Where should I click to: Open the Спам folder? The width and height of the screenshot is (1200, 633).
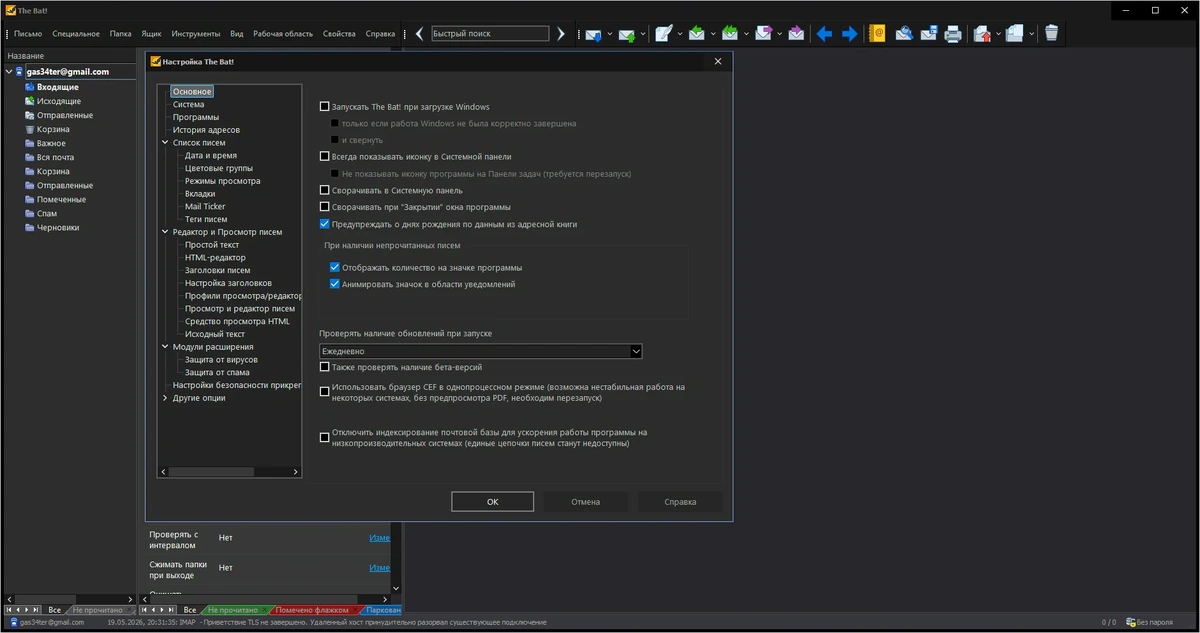pos(47,213)
